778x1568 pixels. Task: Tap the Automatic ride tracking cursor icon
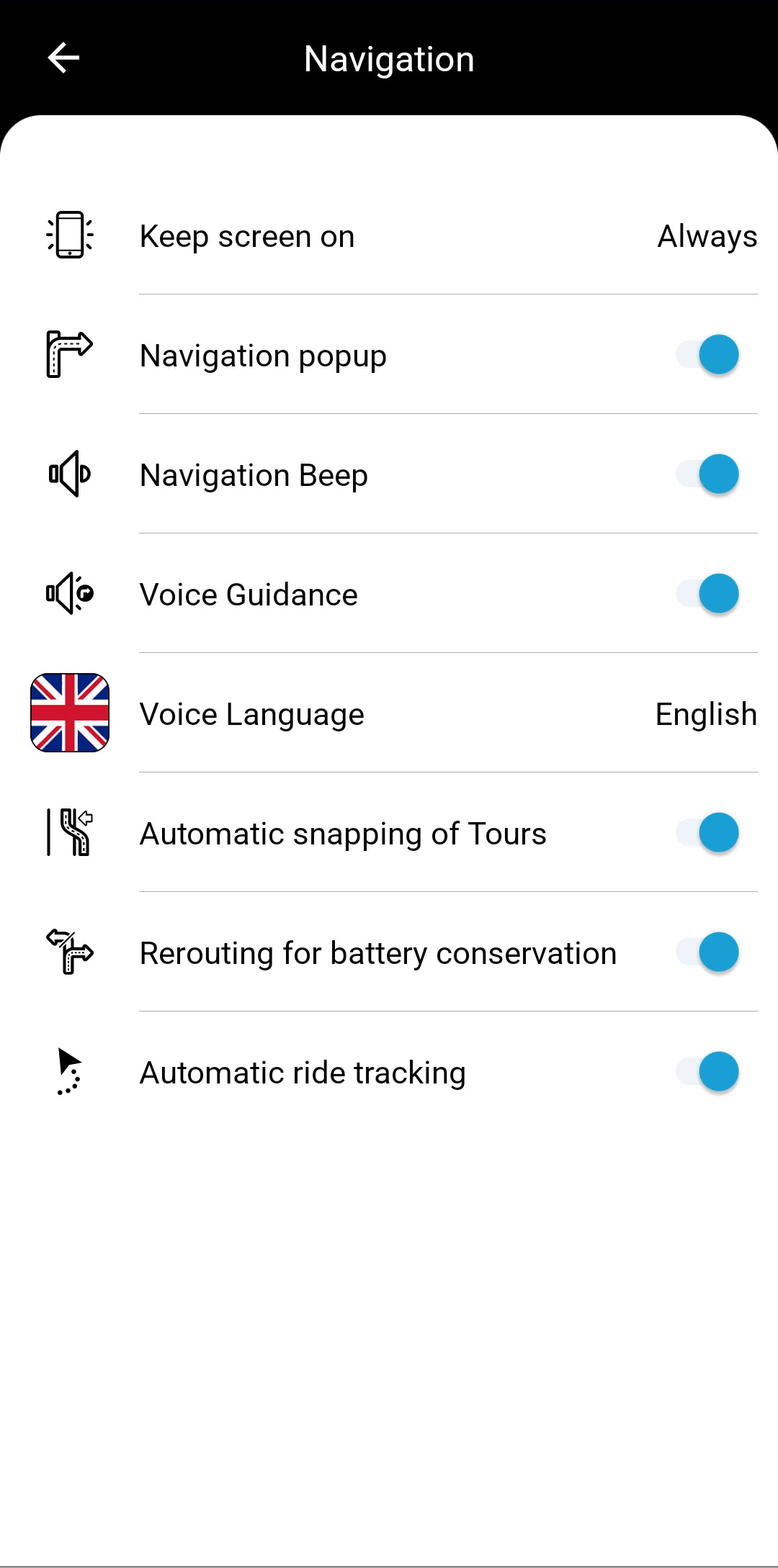pyautogui.click(x=70, y=1071)
